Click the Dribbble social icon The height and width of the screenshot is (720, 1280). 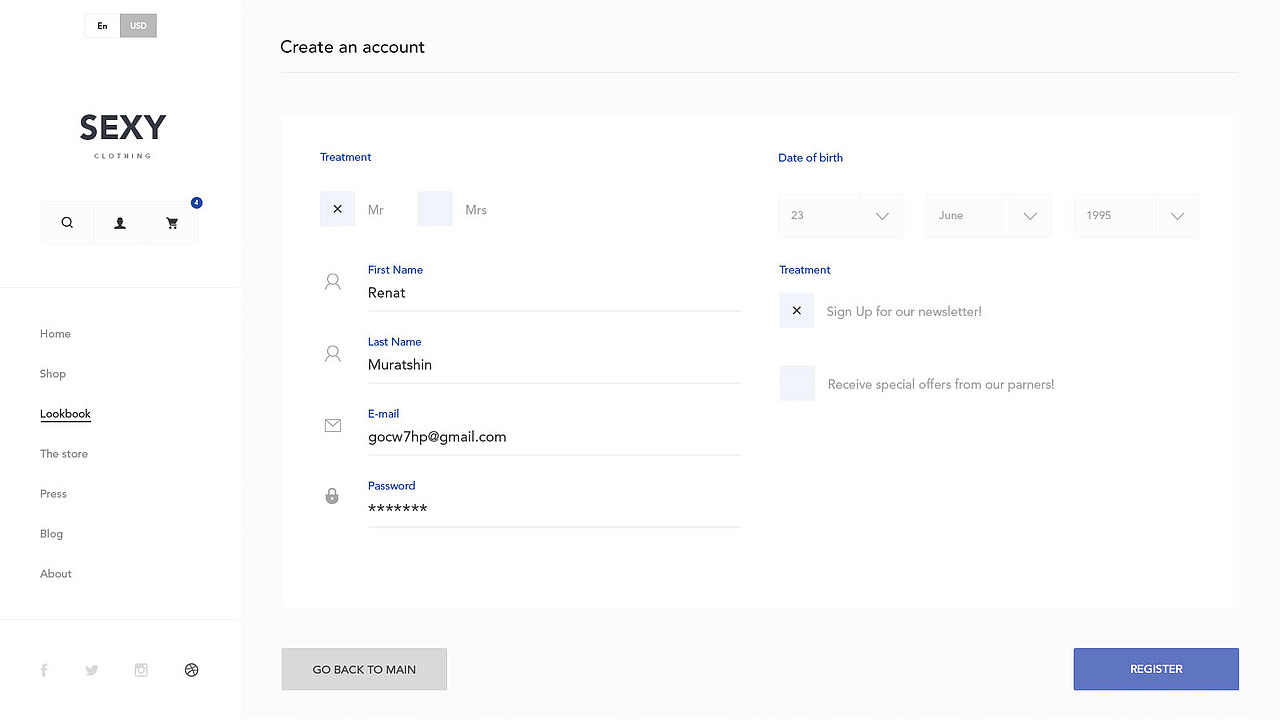[x=192, y=670]
